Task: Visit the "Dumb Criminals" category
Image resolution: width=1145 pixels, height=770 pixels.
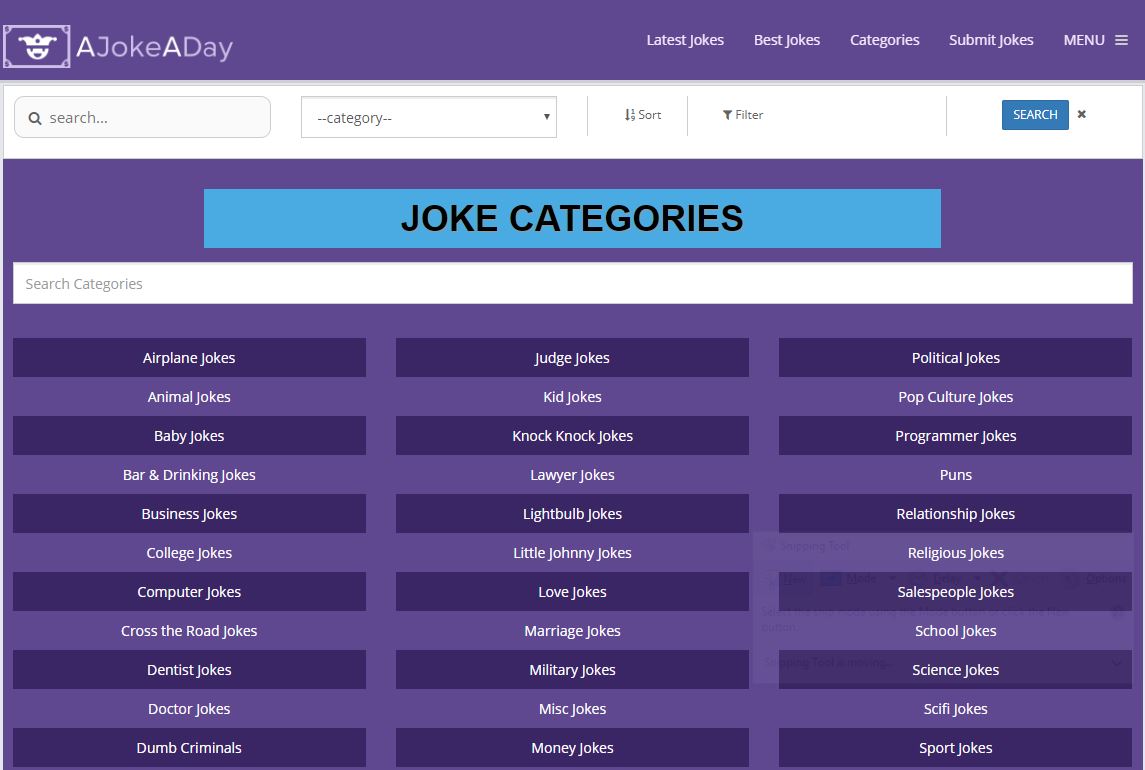Action: pyautogui.click(x=189, y=747)
